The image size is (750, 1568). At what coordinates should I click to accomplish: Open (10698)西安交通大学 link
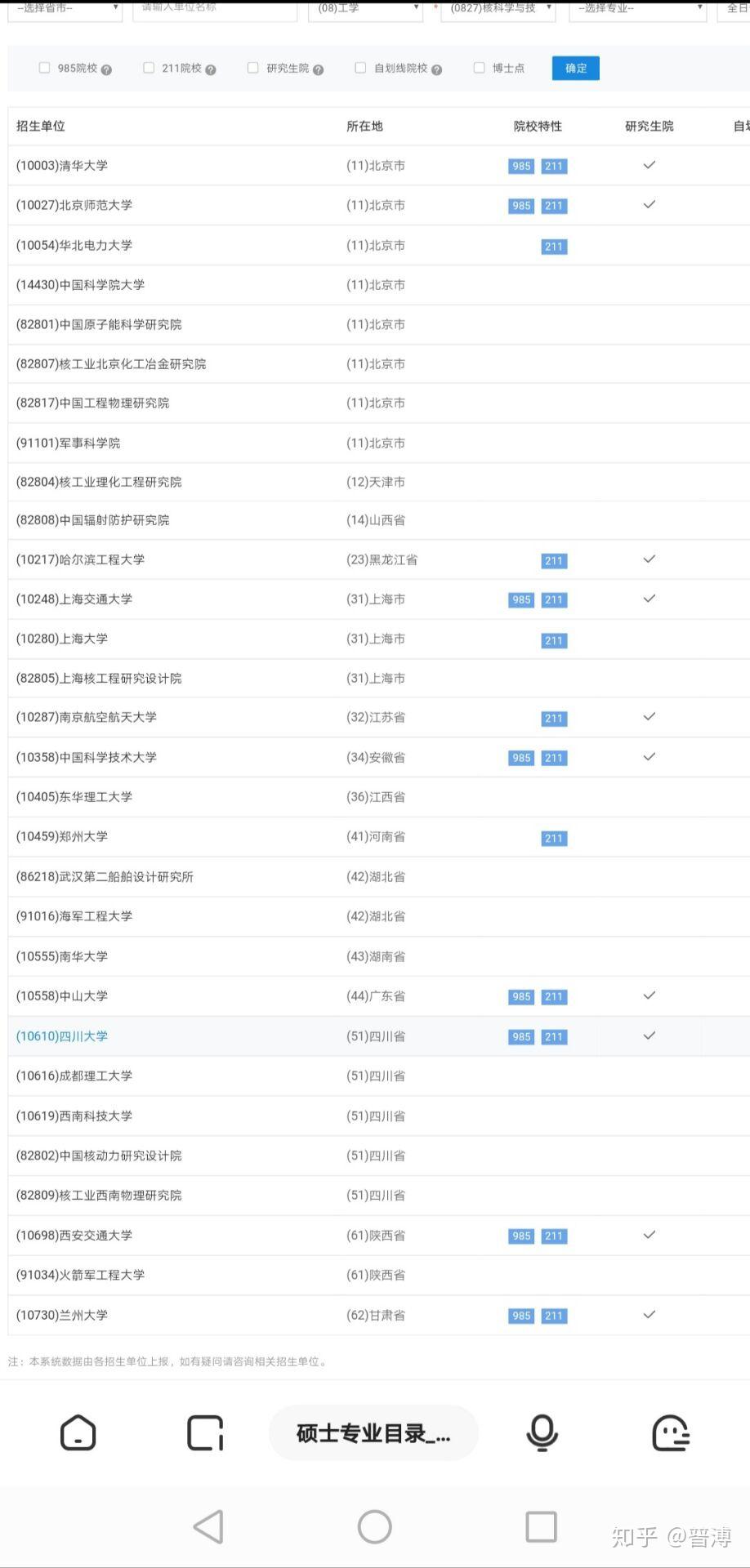coord(74,1236)
